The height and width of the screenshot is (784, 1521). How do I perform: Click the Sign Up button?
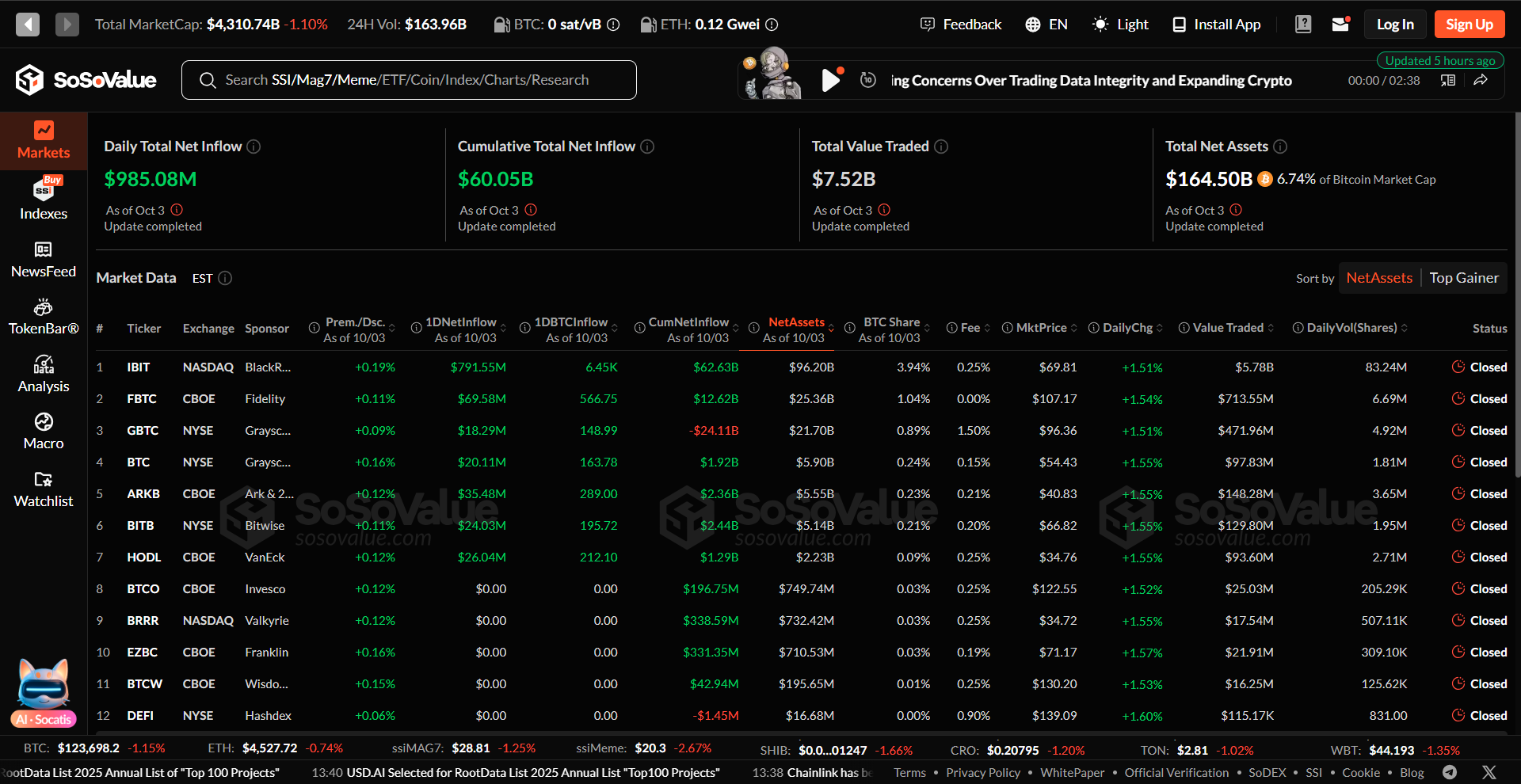(1470, 25)
